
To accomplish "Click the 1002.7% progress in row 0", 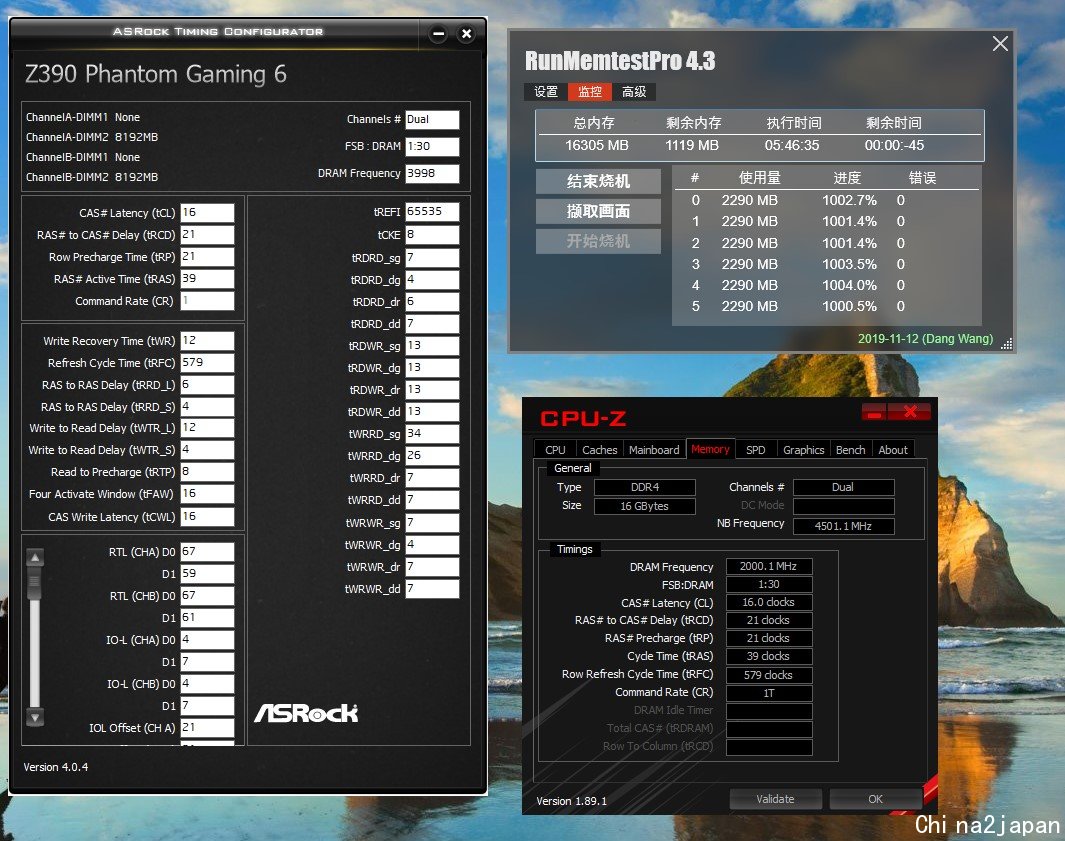I will click(849, 200).
